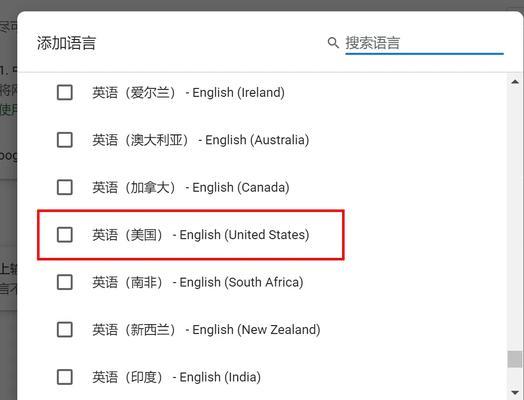Check the English (Australia) checkbox

click(65, 140)
